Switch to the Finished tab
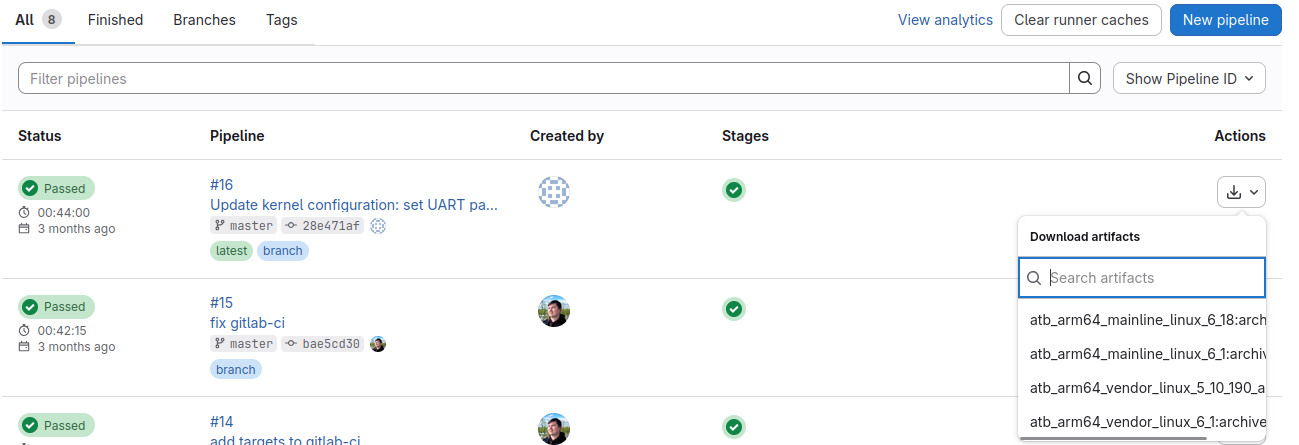1299x445 pixels. point(115,20)
